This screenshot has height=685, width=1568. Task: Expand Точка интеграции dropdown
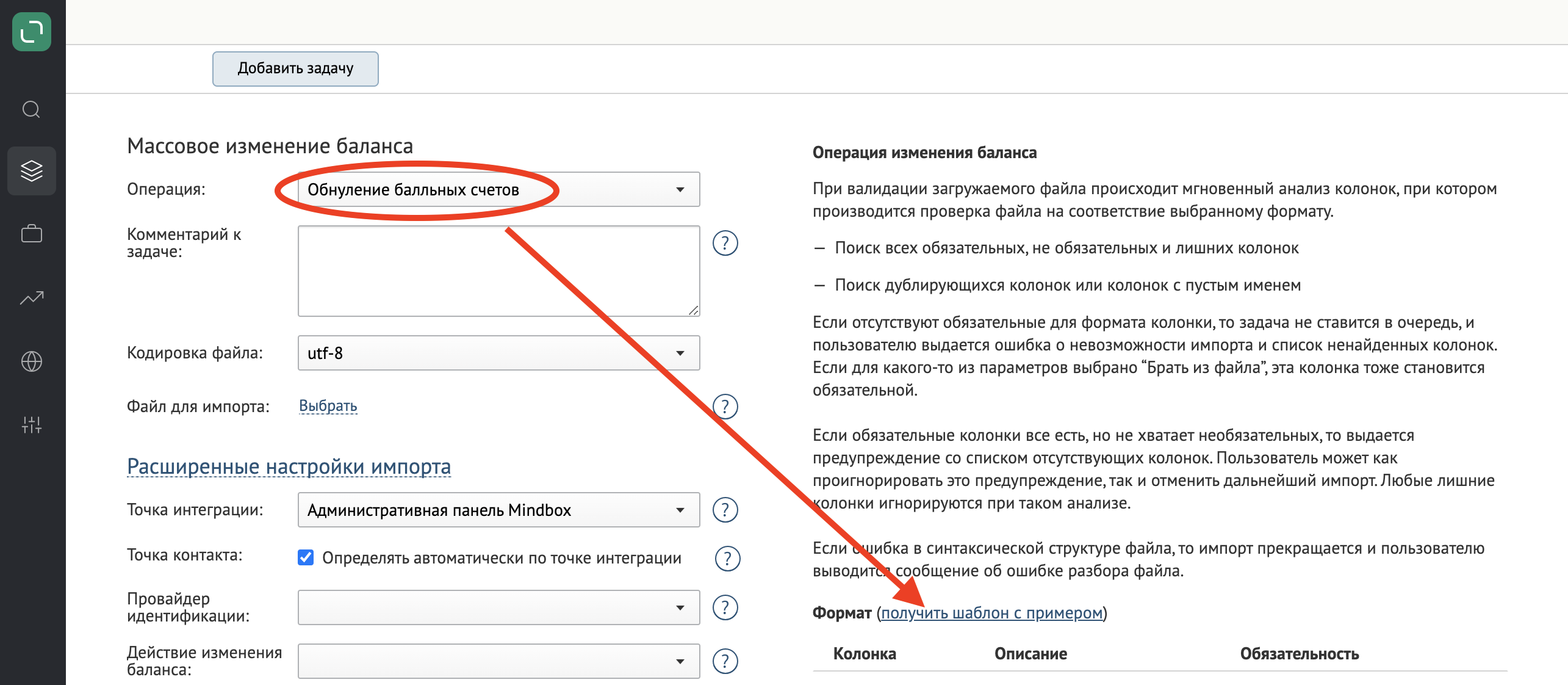[678, 510]
